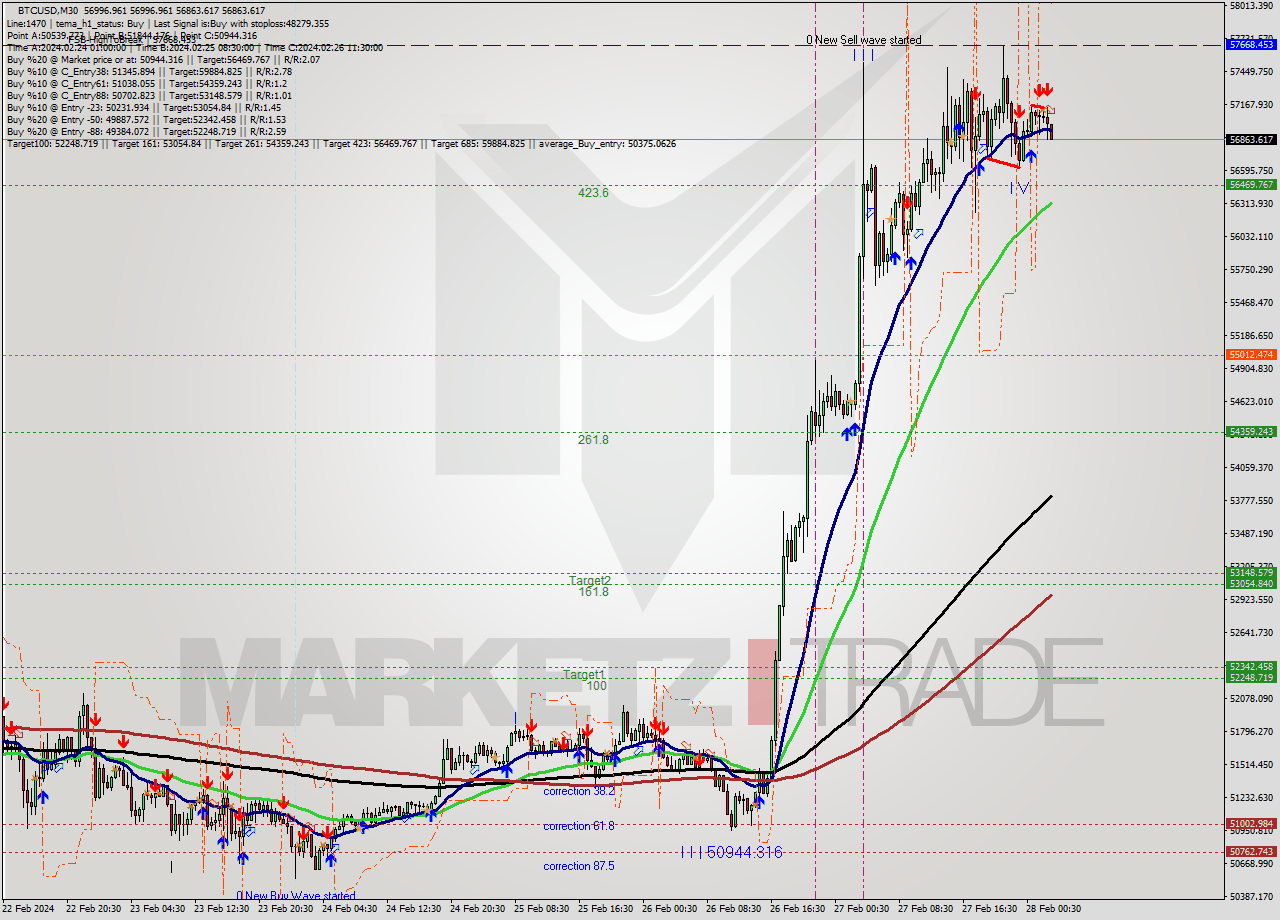
Task: Click the 56032.110 price axis value
Action: click(x=1252, y=236)
